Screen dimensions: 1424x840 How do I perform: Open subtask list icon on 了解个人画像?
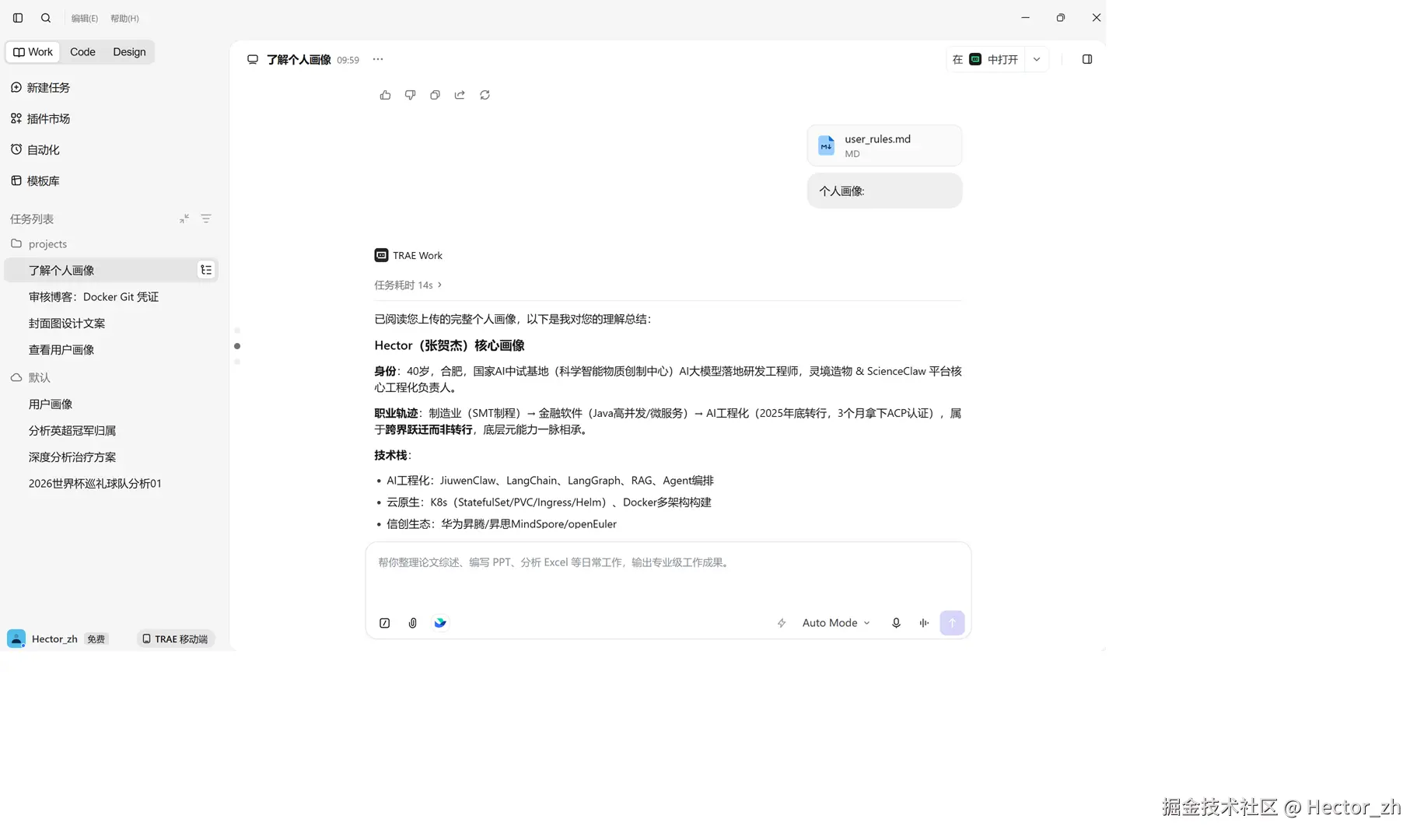coord(206,271)
